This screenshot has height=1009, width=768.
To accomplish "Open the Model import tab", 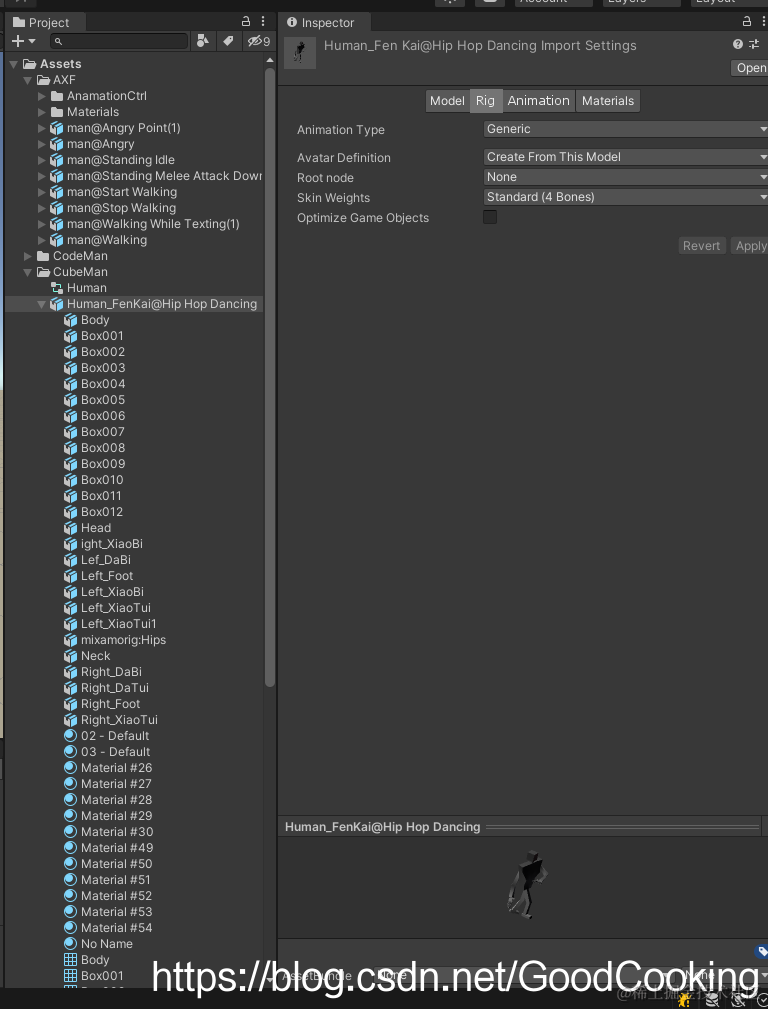I will (447, 100).
